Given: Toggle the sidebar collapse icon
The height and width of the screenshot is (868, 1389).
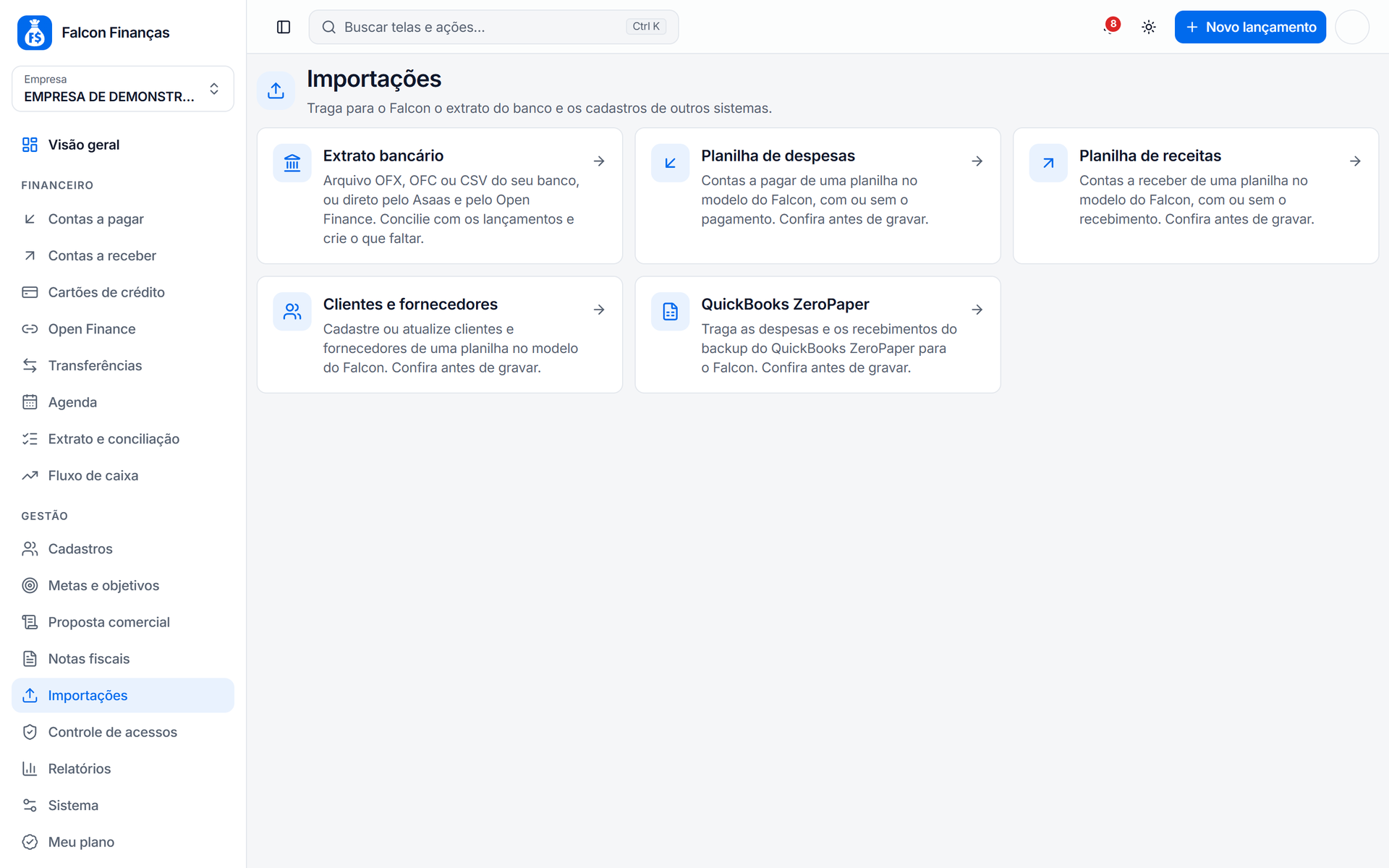Looking at the screenshot, I should (284, 27).
